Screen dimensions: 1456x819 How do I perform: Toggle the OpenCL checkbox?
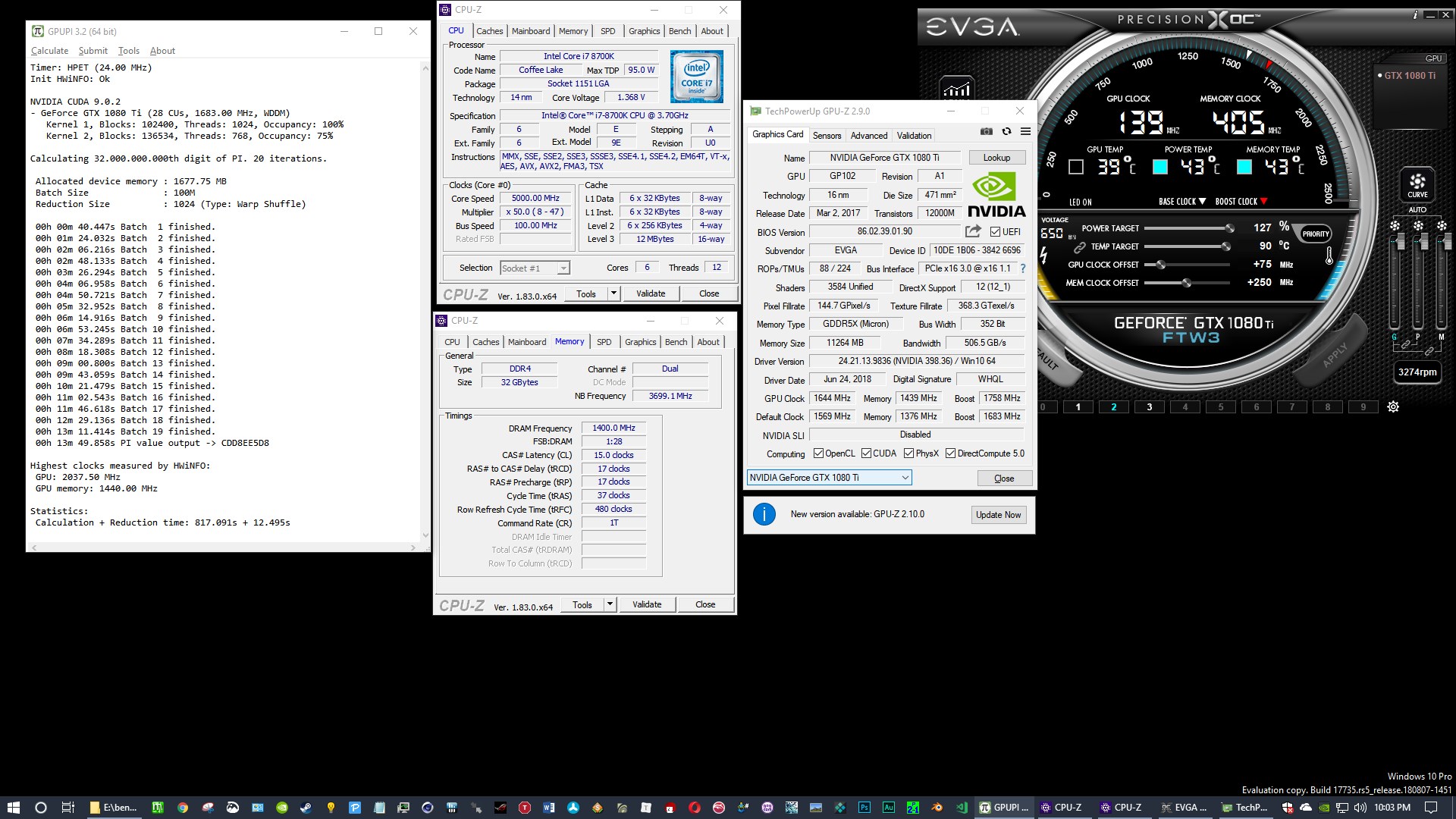tap(818, 453)
